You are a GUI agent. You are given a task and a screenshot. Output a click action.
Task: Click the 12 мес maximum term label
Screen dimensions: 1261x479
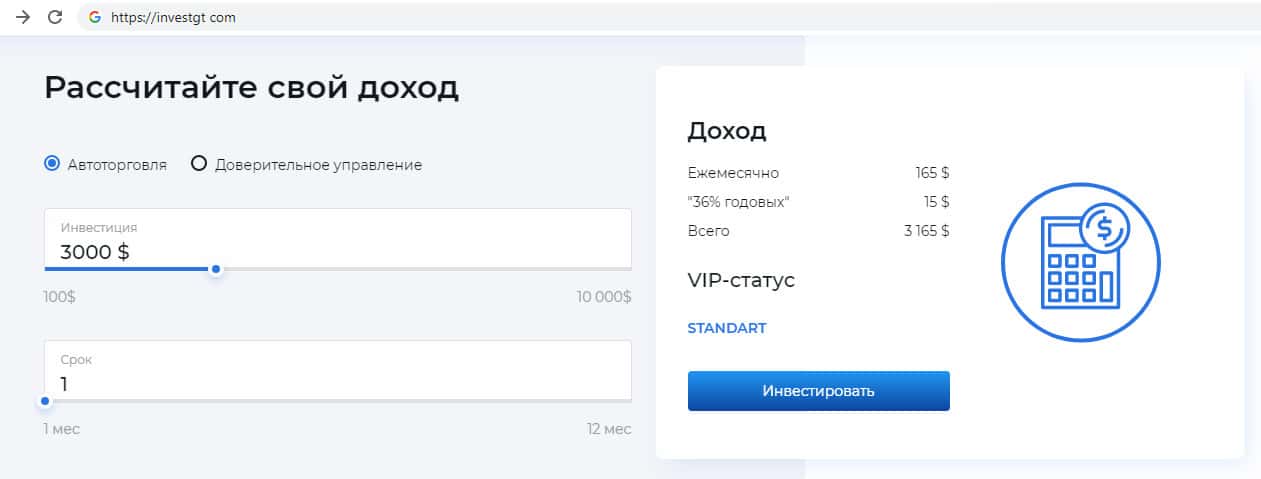(x=609, y=429)
